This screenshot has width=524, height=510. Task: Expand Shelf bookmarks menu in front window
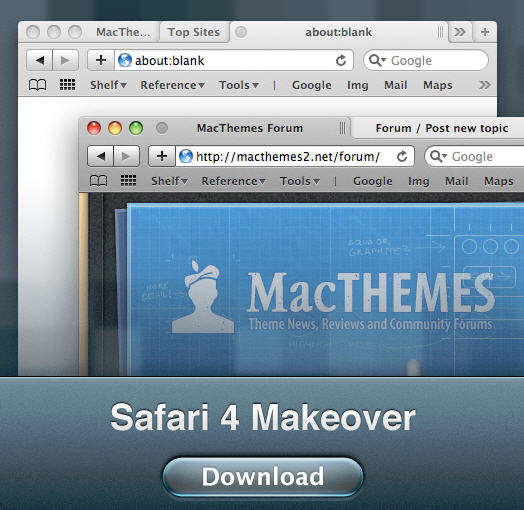[x=169, y=181]
